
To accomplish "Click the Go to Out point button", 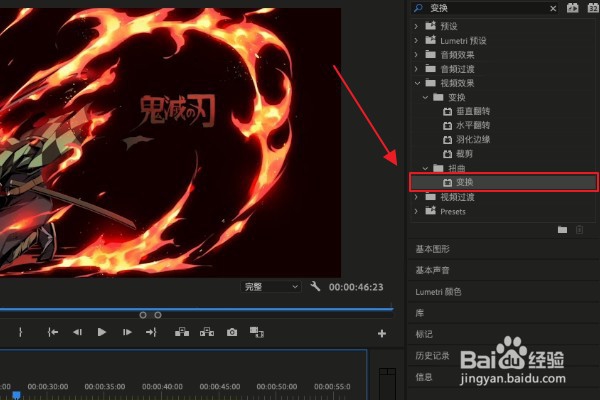I will pyautogui.click(x=151, y=332).
